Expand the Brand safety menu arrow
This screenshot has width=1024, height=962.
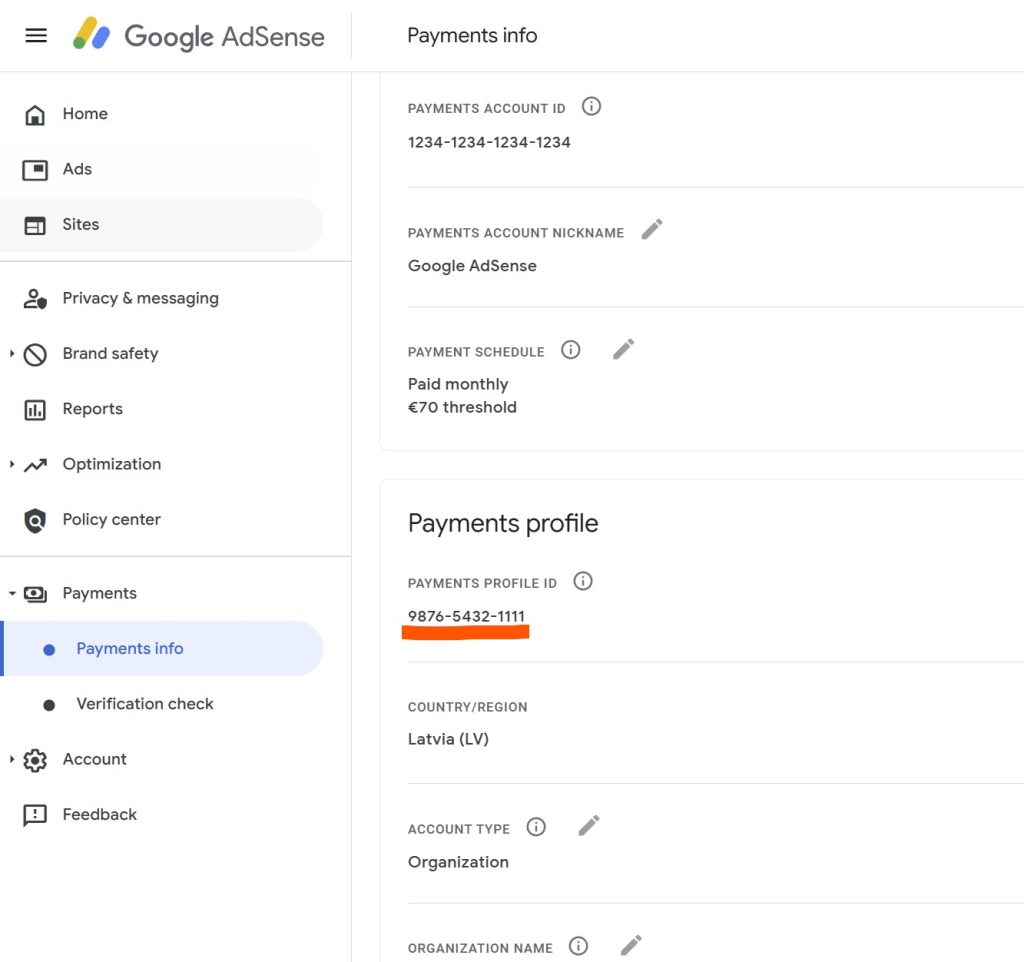(12, 354)
